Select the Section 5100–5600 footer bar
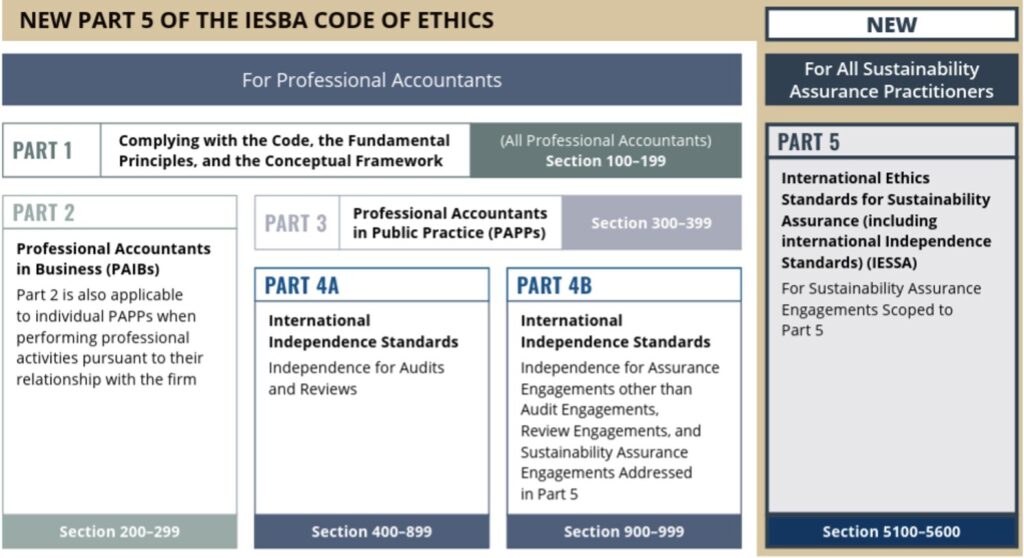This screenshot has width=1024, height=558. click(891, 531)
